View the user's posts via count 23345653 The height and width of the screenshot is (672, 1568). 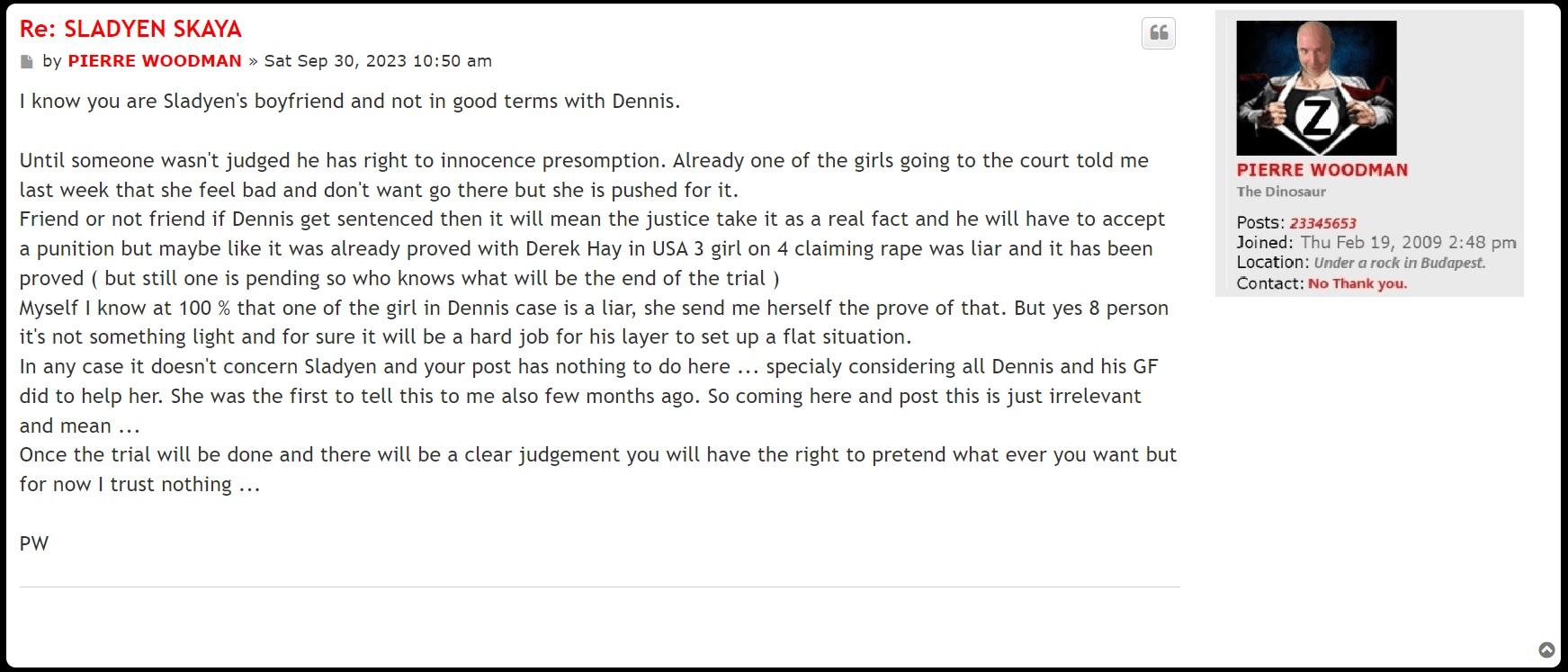pos(1322,223)
